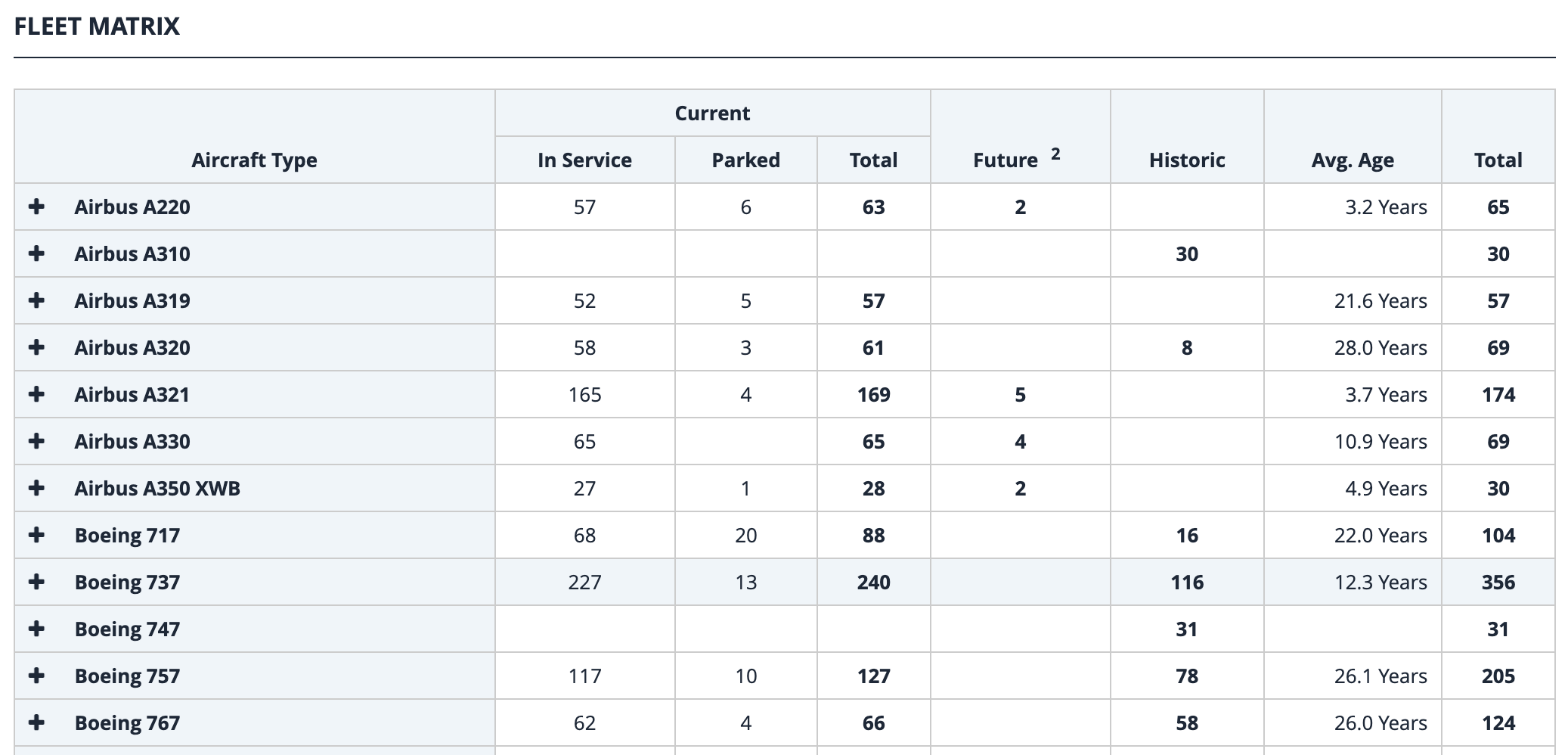Click the Airbus A350 XWB label

pos(157,489)
